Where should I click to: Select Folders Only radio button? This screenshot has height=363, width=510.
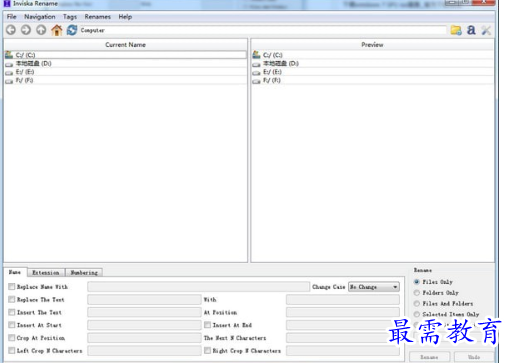coord(417,293)
